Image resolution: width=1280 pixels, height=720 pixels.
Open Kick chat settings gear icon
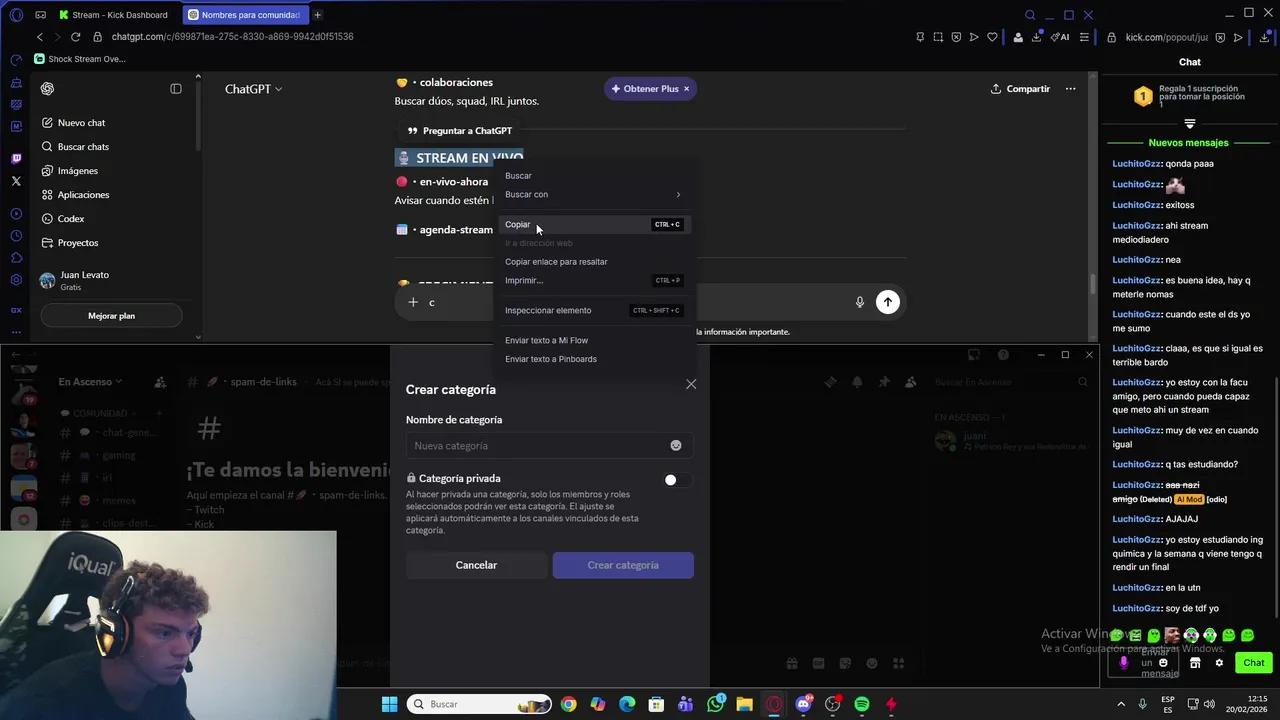coord(1219,663)
